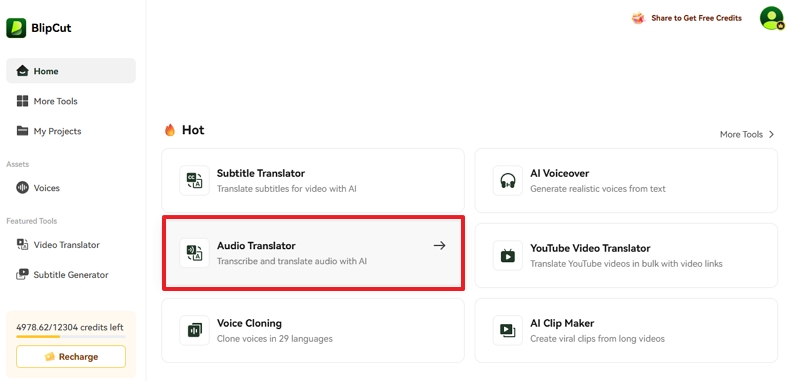
Task: Open the Home sidebar item
Action: click(71, 71)
